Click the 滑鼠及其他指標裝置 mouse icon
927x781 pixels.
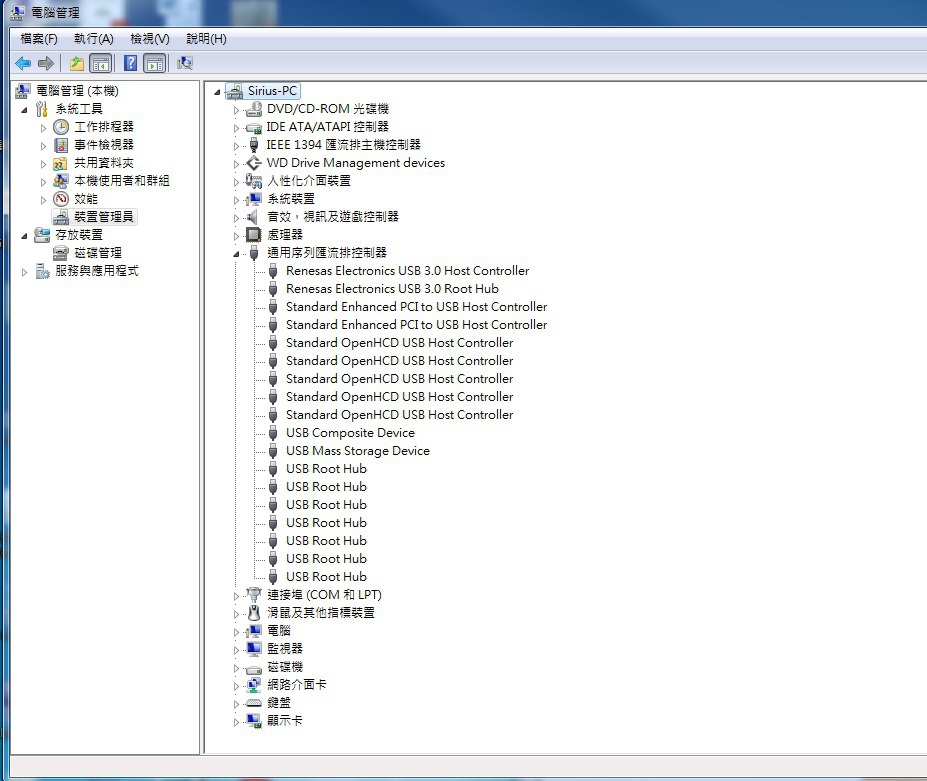coord(254,613)
